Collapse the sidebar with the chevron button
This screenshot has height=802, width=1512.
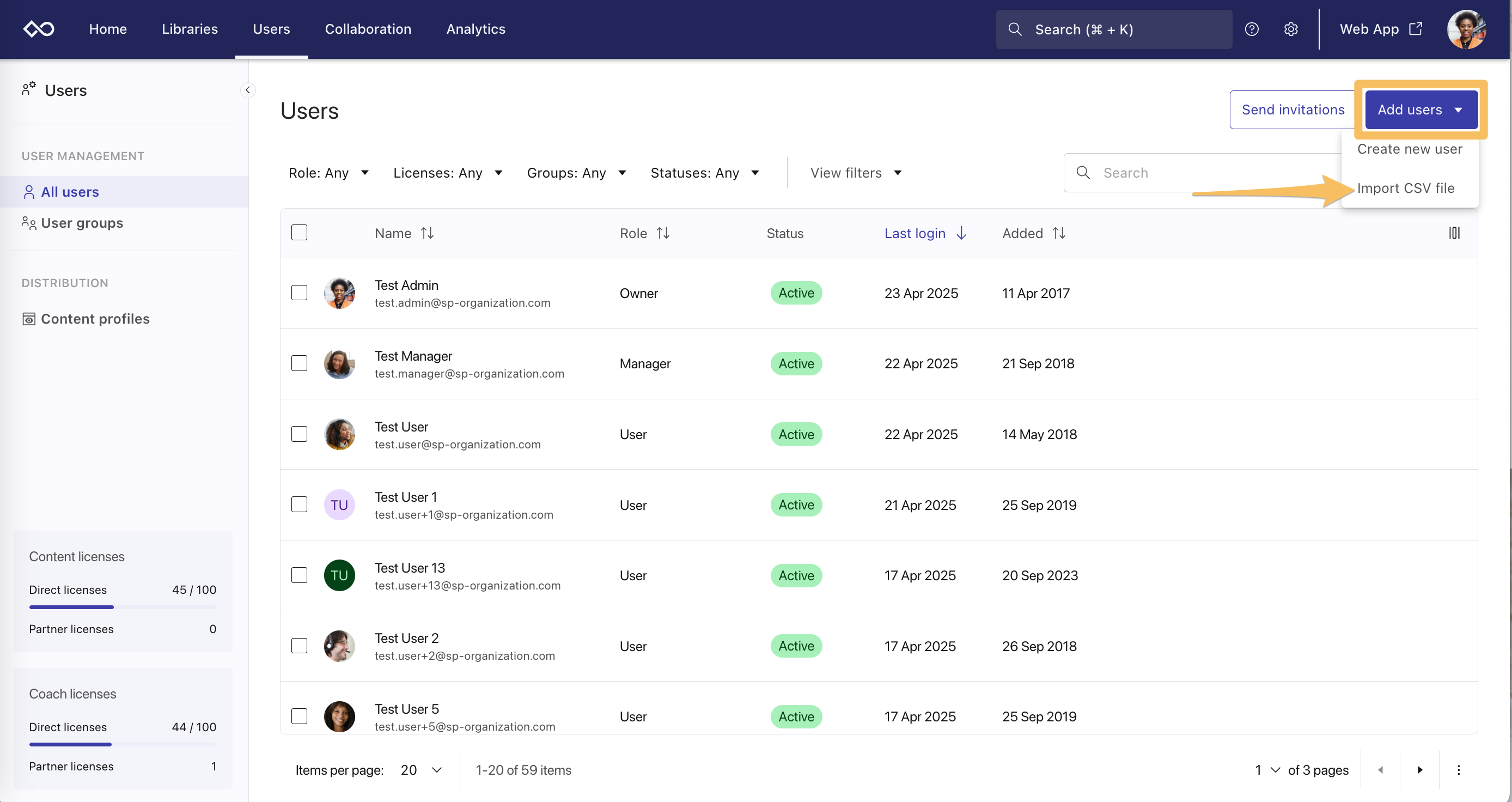[248, 90]
